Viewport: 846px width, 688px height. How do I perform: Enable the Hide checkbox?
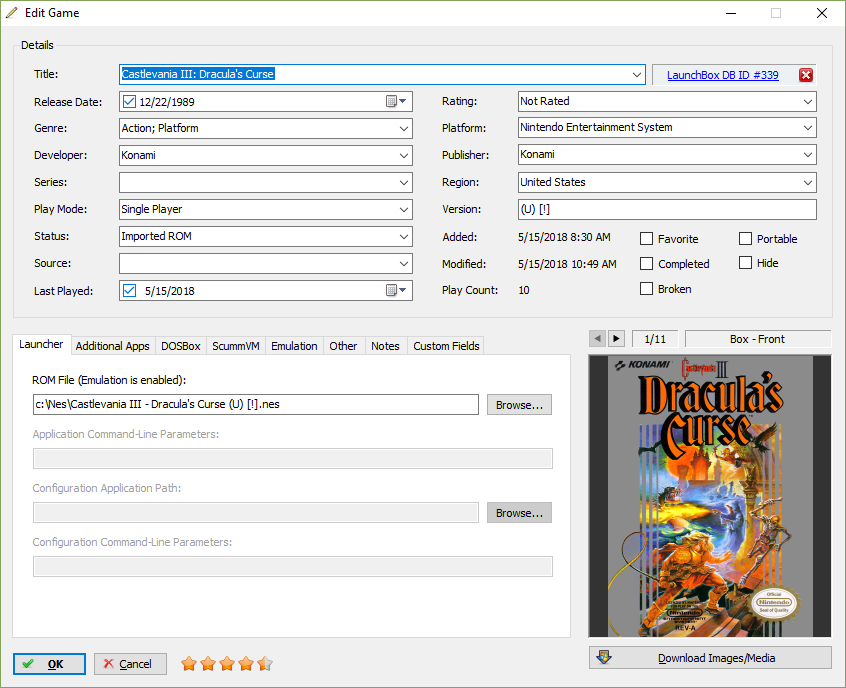[x=745, y=263]
